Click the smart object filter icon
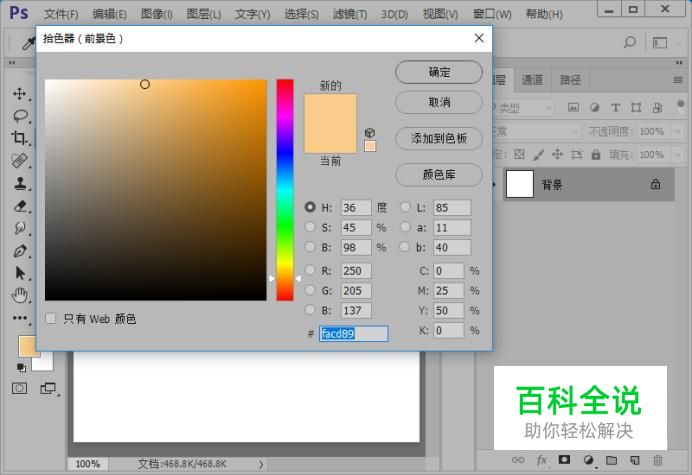The width and height of the screenshot is (692, 475). click(x=657, y=107)
